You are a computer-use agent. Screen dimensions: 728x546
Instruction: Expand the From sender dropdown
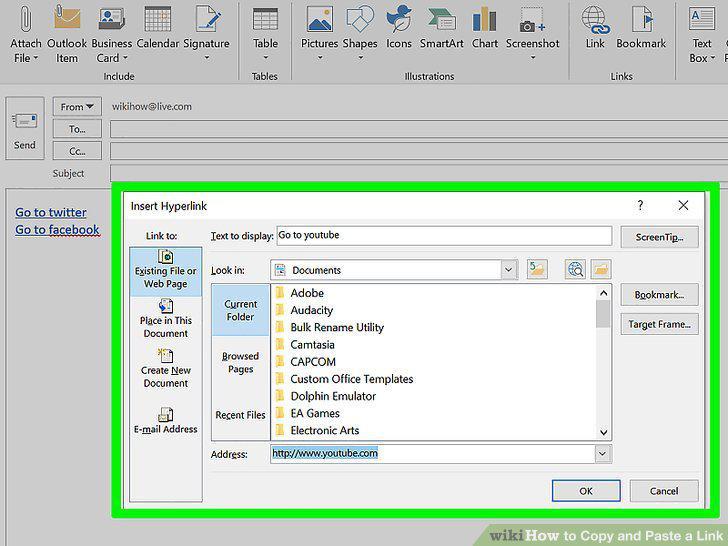77,107
